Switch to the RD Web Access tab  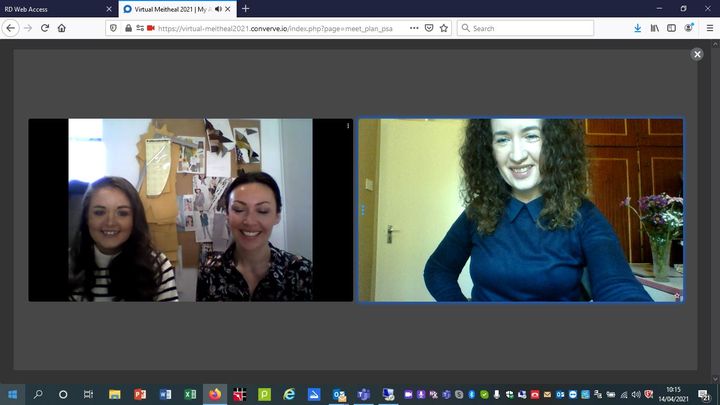[x=50, y=8]
